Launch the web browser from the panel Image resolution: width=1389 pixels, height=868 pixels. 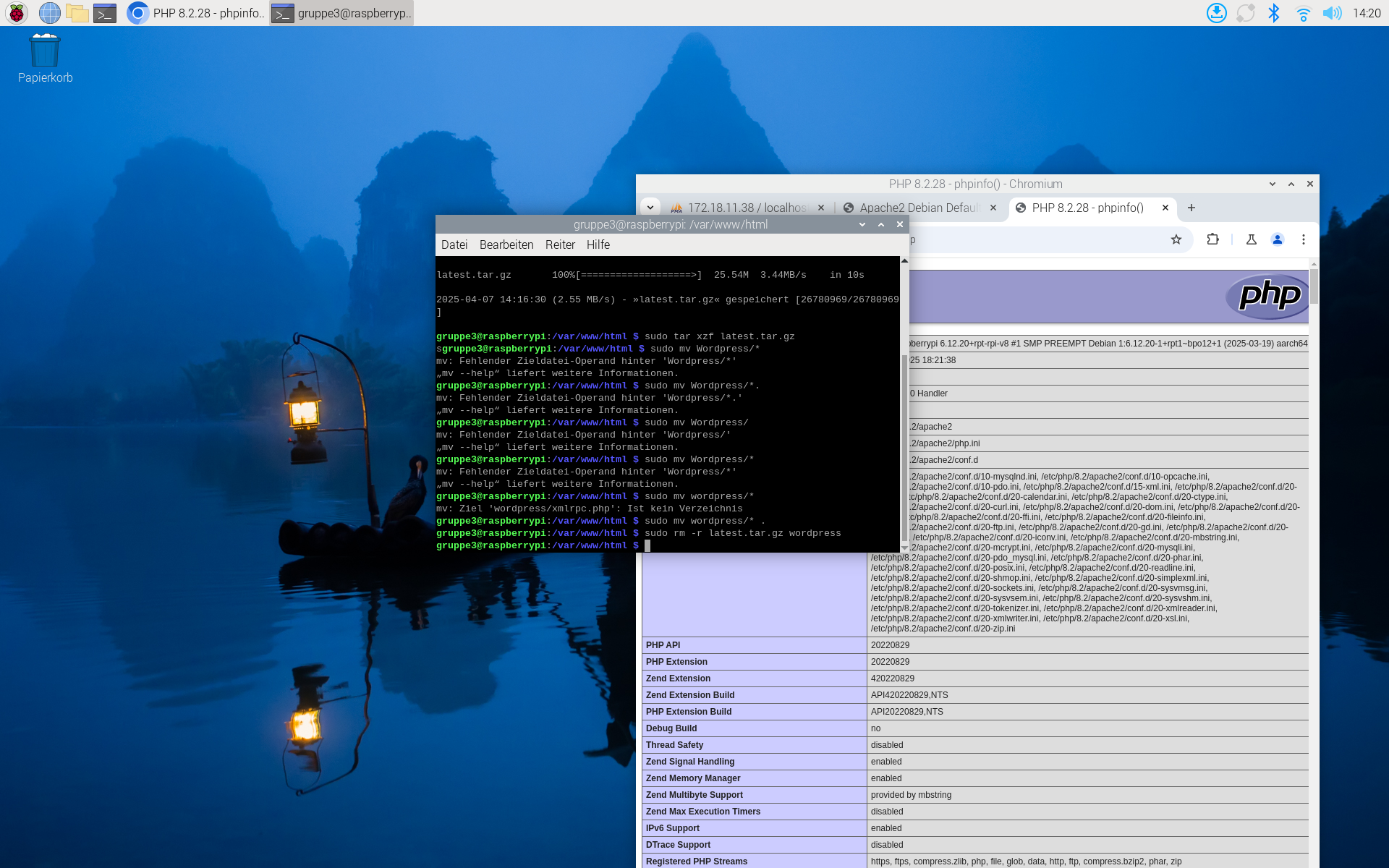(49, 13)
